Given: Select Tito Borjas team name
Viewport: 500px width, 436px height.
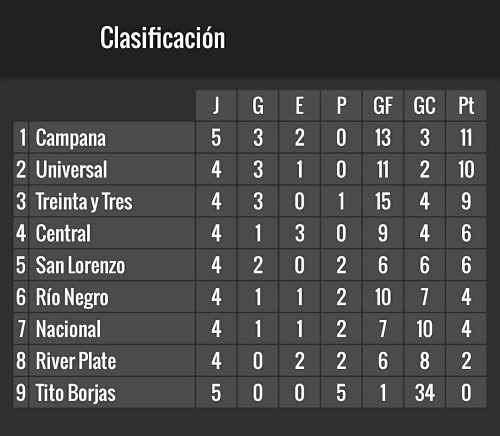Looking at the screenshot, I should (76, 393).
